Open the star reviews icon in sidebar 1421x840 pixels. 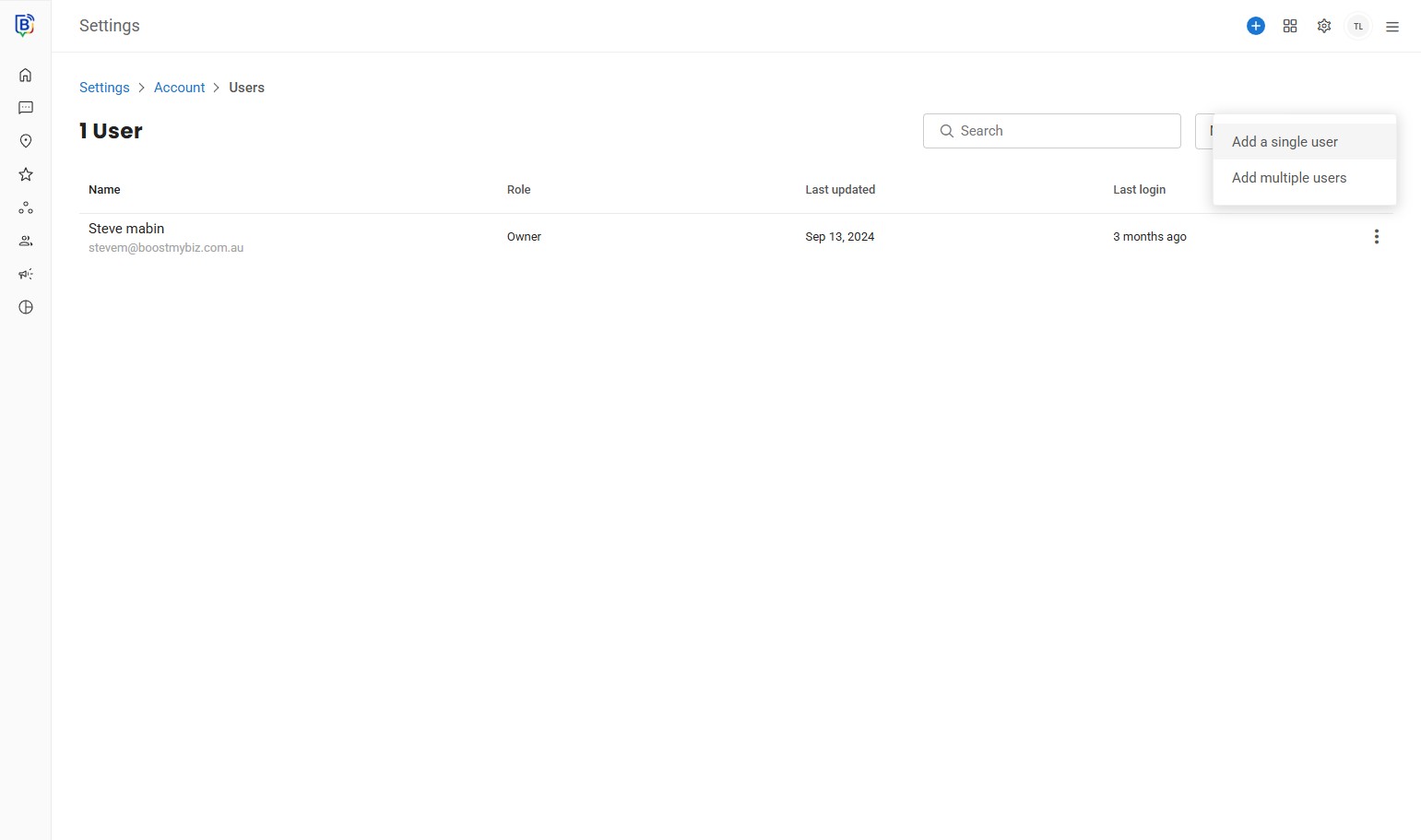[x=26, y=174]
